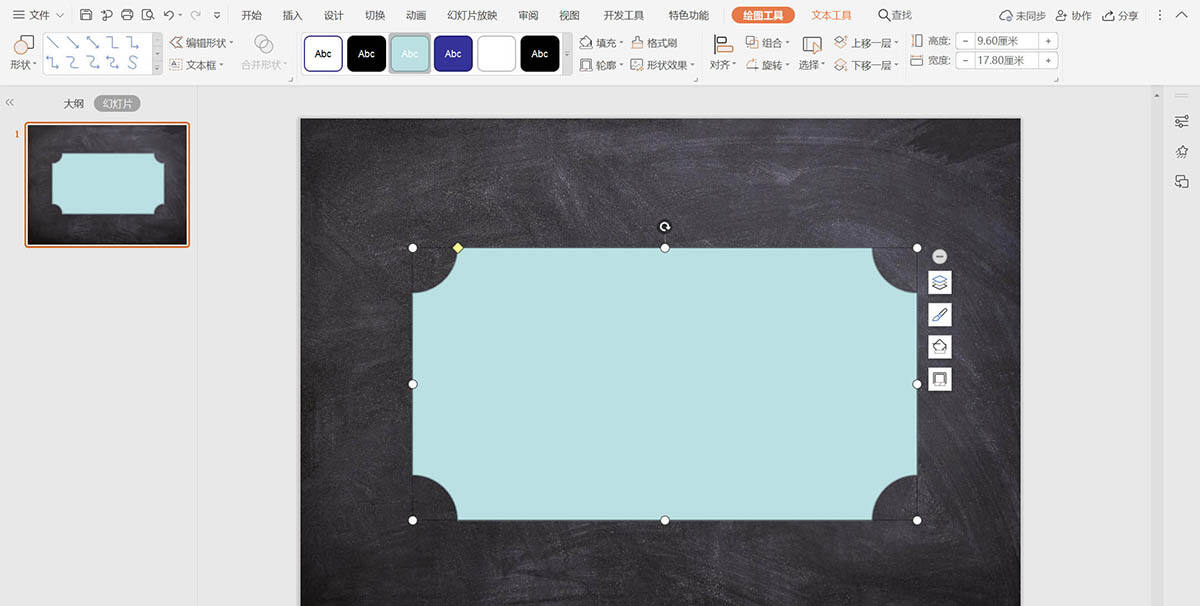Image resolution: width=1200 pixels, height=606 pixels.
Task: Open the Fill (填充) dropdown
Action: (601, 43)
